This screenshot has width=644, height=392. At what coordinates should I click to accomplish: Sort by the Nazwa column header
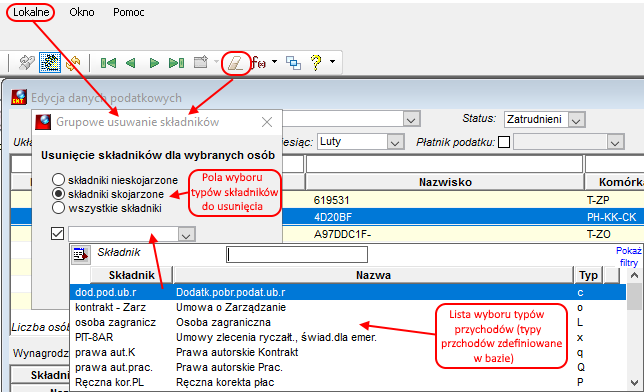[373, 275]
